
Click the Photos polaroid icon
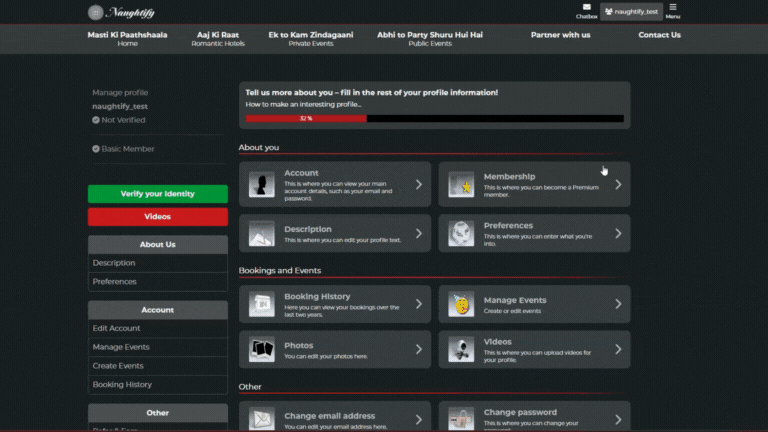tap(262, 350)
